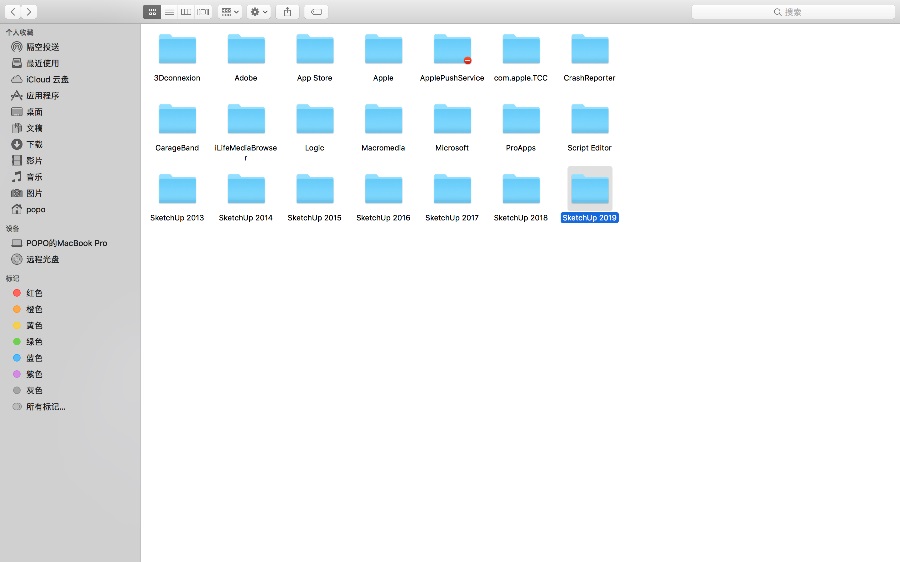Open 下载 Downloads in the sidebar
The image size is (900, 562).
(x=27, y=144)
